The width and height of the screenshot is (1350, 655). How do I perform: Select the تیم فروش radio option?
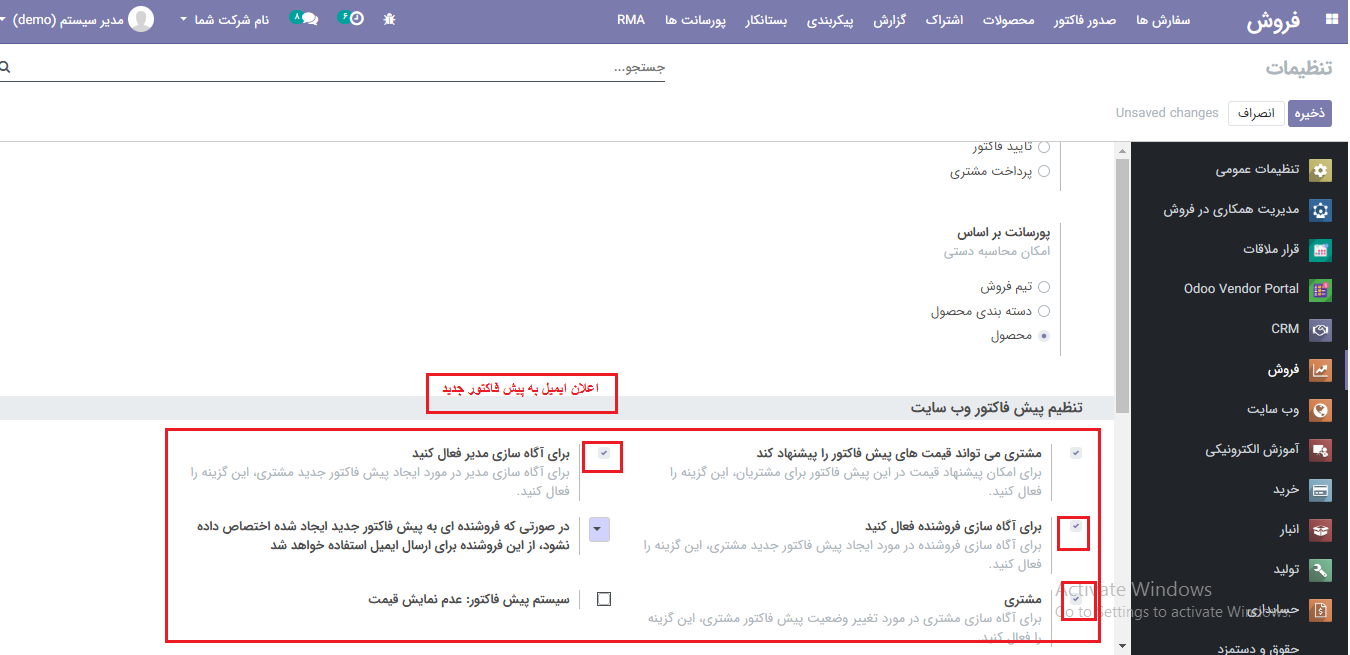(1044, 287)
